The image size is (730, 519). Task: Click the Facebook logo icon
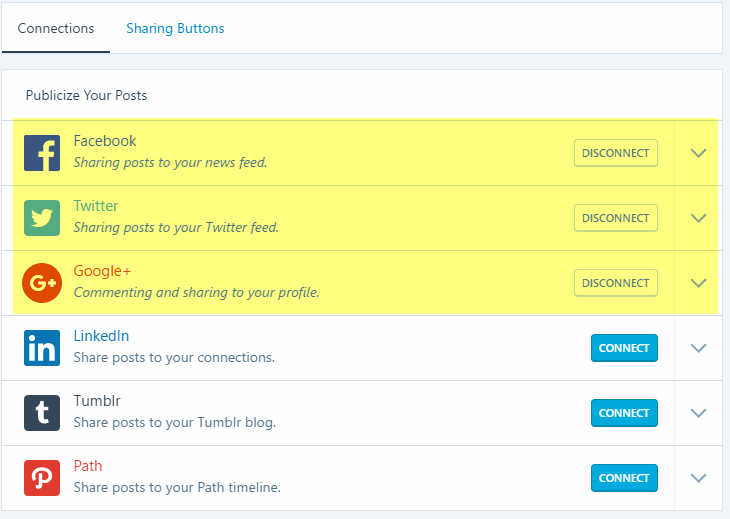pyautogui.click(x=42, y=153)
